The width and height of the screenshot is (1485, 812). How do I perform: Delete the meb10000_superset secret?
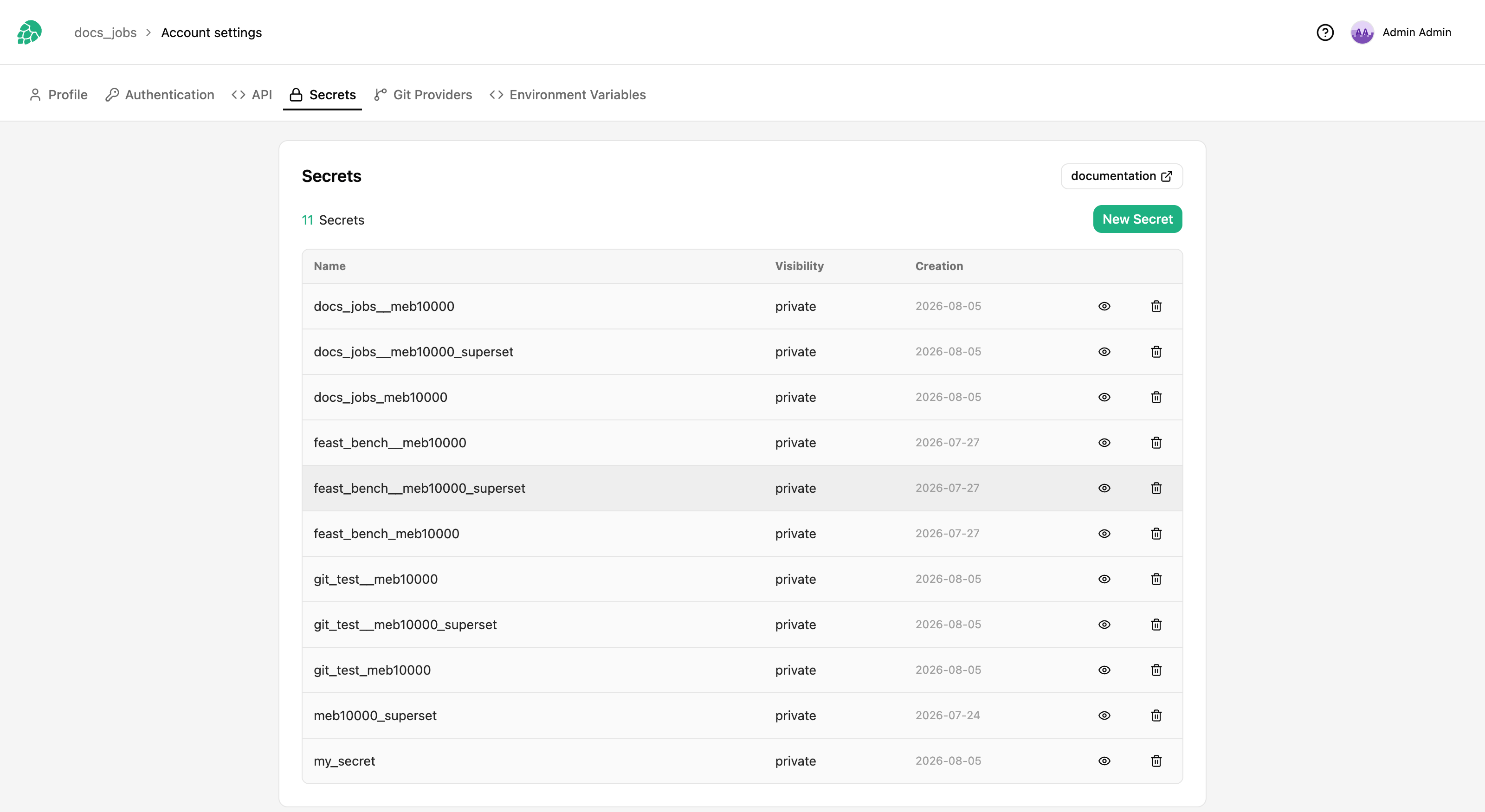1156,716
